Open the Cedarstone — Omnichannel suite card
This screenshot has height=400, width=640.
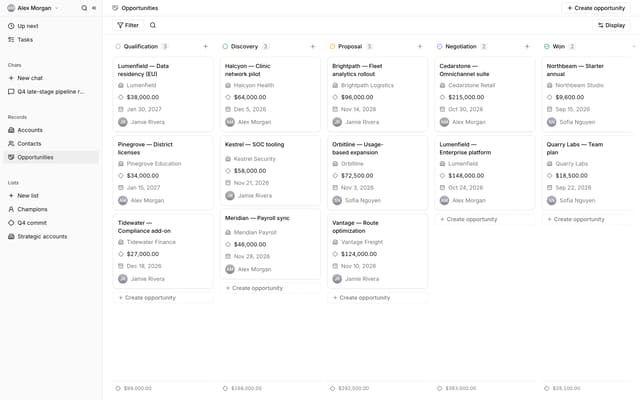[x=484, y=94]
